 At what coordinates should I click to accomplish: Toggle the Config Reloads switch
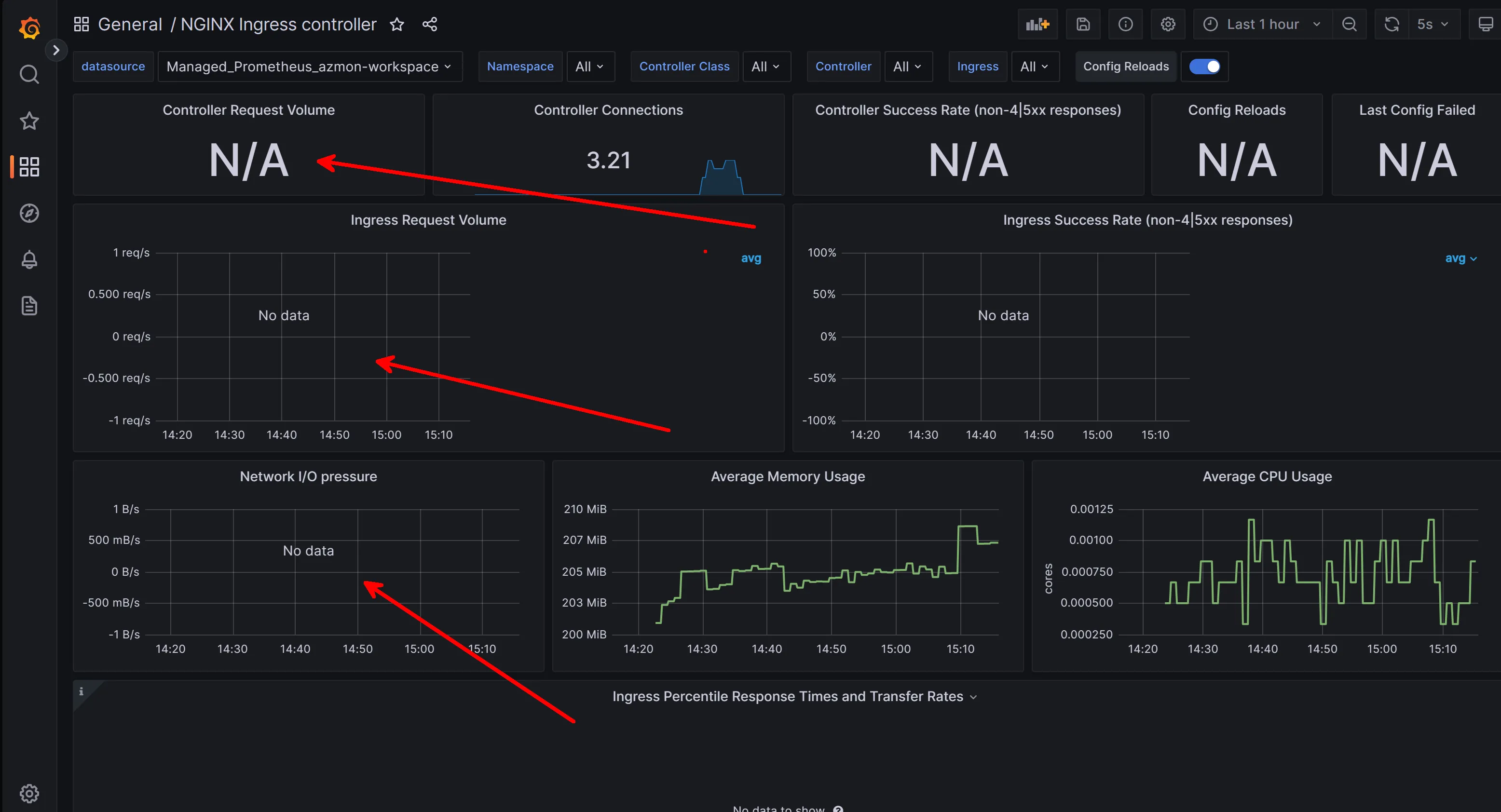coord(1204,67)
